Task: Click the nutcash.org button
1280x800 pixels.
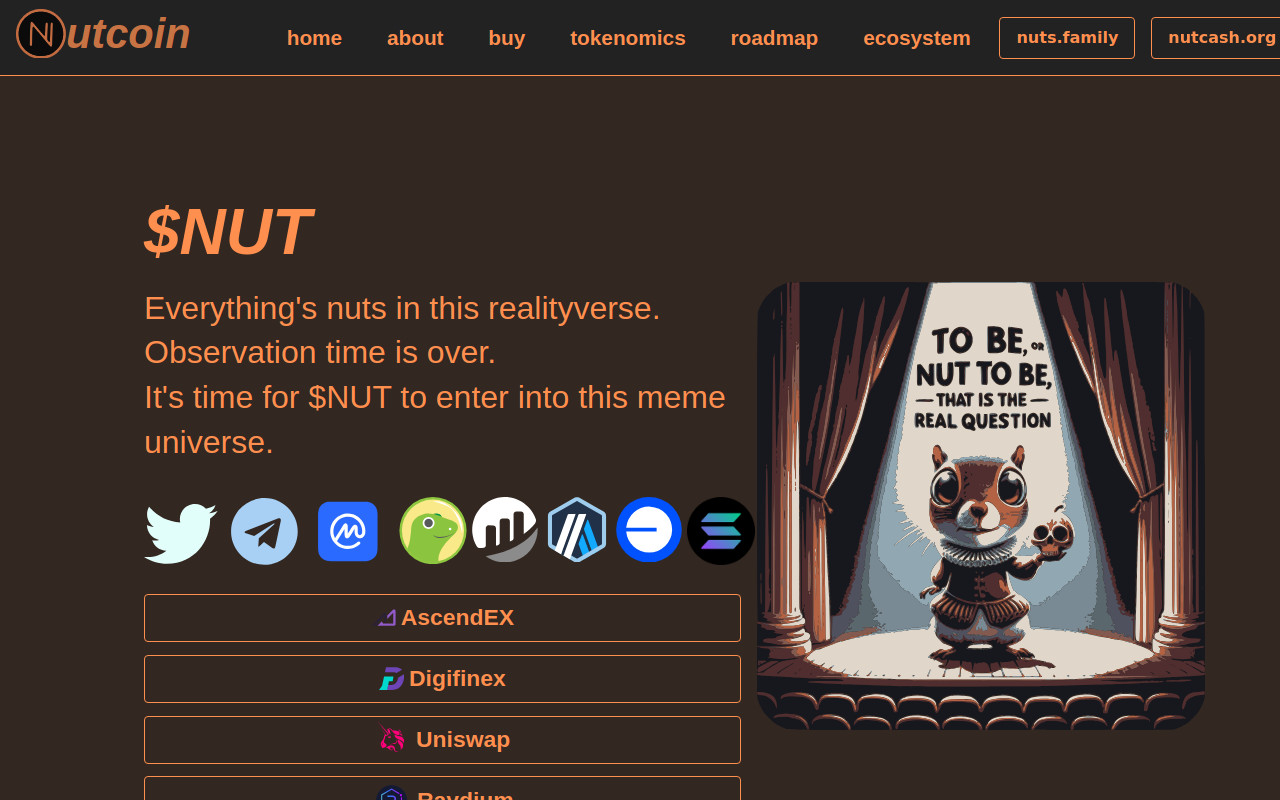Action: pyautogui.click(x=1216, y=38)
